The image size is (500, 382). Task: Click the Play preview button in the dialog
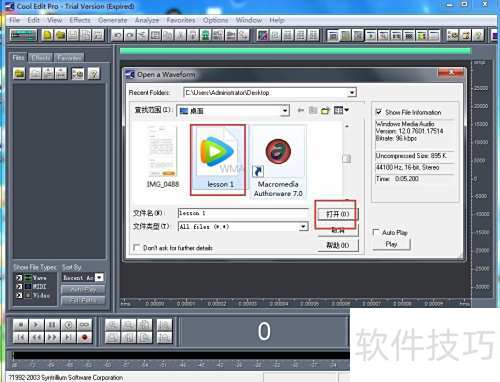pos(391,244)
